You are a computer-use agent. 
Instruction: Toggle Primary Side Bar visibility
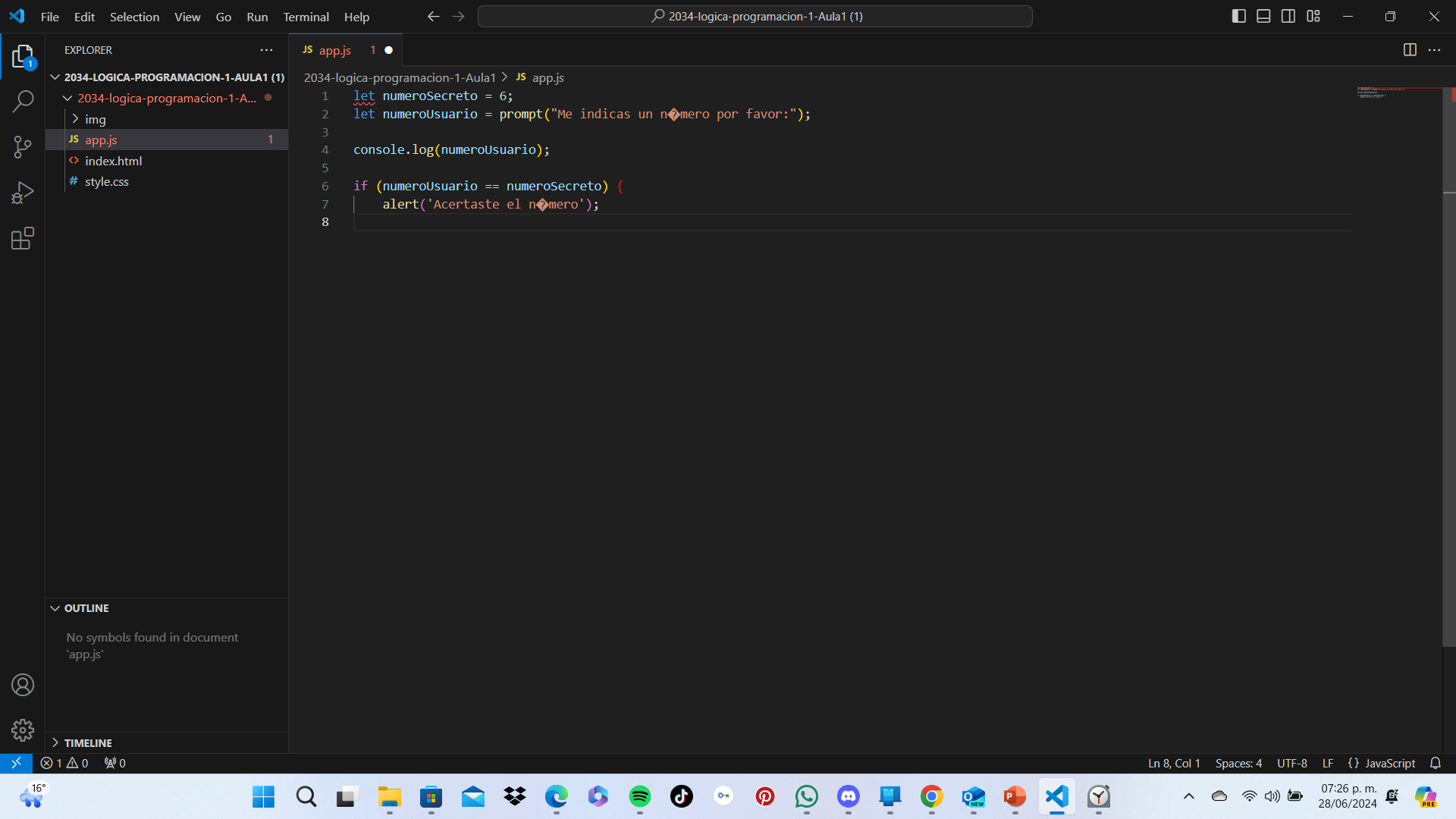[1239, 16]
